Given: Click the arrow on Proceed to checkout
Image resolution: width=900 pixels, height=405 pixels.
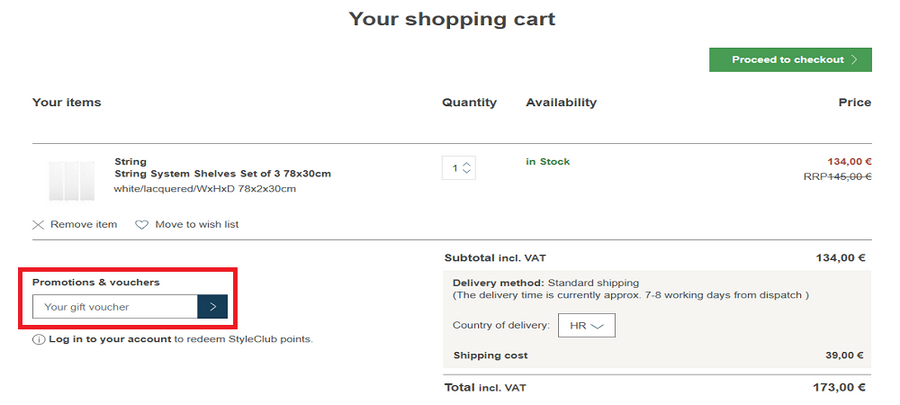Looking at the screenshot, I should [x=855, y=60].
